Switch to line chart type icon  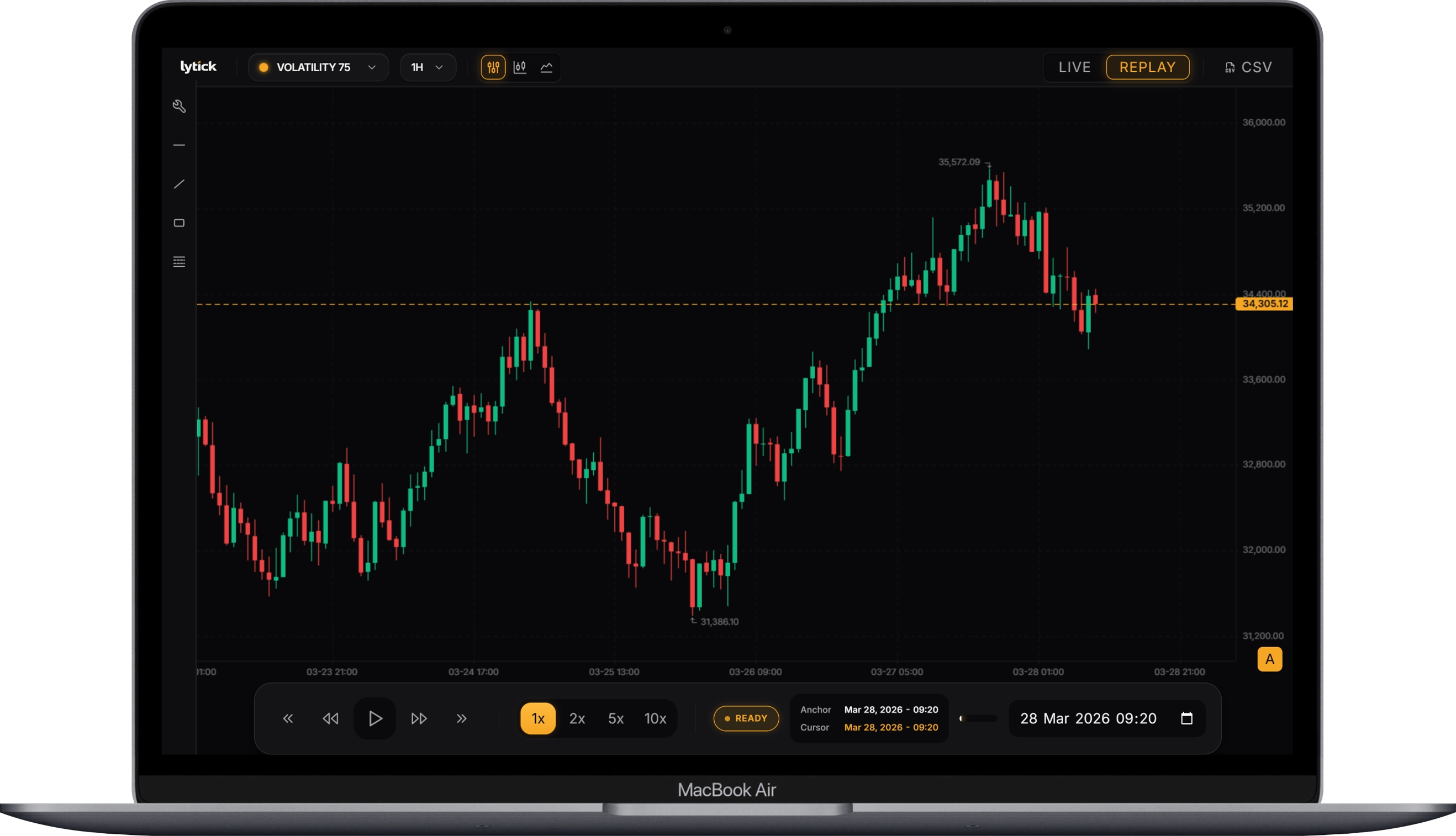coord(546,67)
